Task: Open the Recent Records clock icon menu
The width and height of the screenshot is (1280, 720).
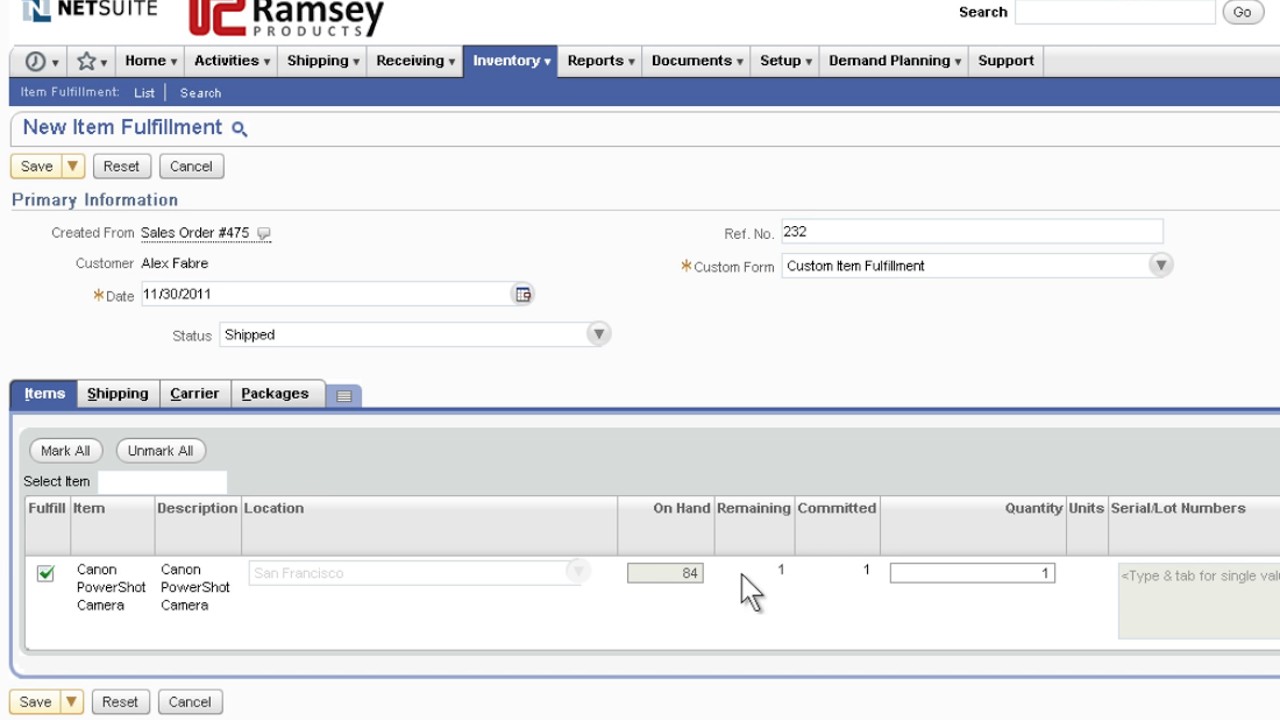Action: [x=40, y=61]
